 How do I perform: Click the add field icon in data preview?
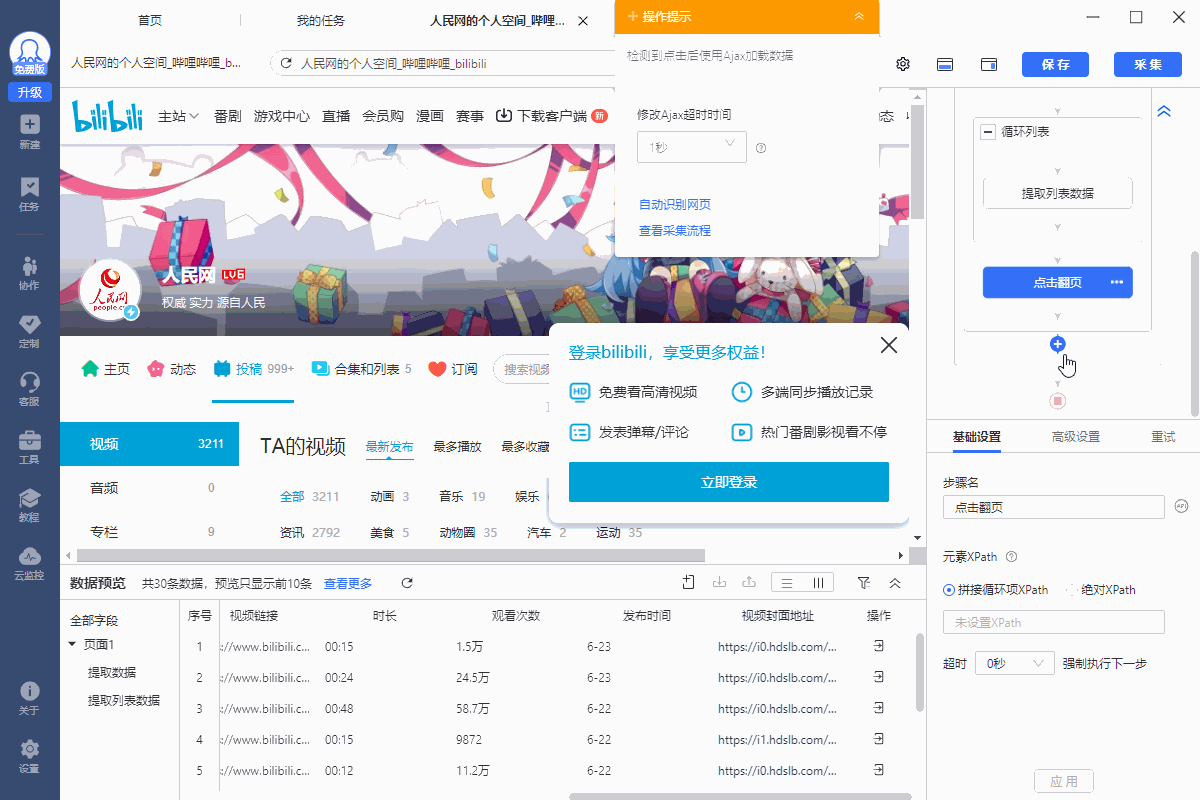tap(688, 583)
